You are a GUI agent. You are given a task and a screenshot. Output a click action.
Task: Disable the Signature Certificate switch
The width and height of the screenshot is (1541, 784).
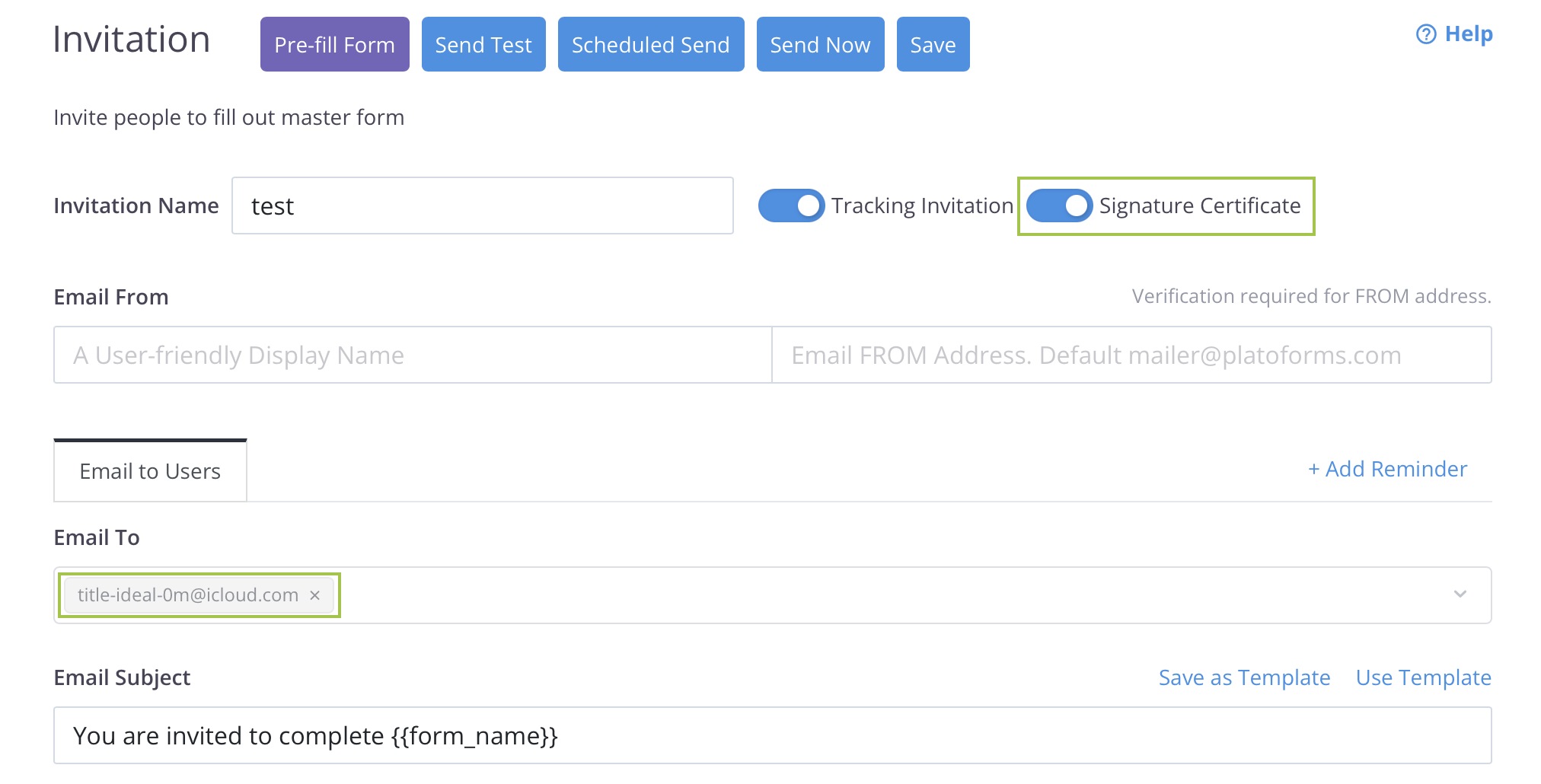(x=1059, y=206)
